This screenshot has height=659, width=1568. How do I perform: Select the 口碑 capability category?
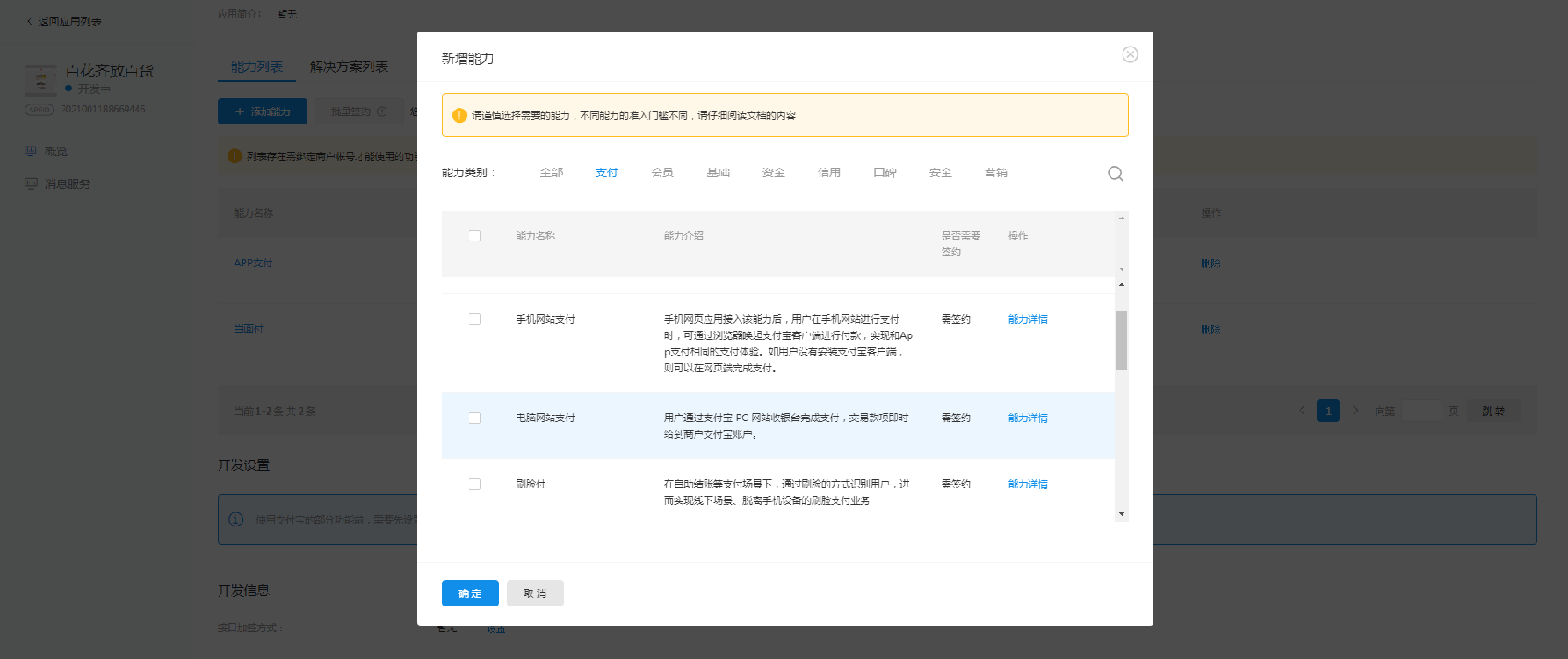tap(885, 173)
